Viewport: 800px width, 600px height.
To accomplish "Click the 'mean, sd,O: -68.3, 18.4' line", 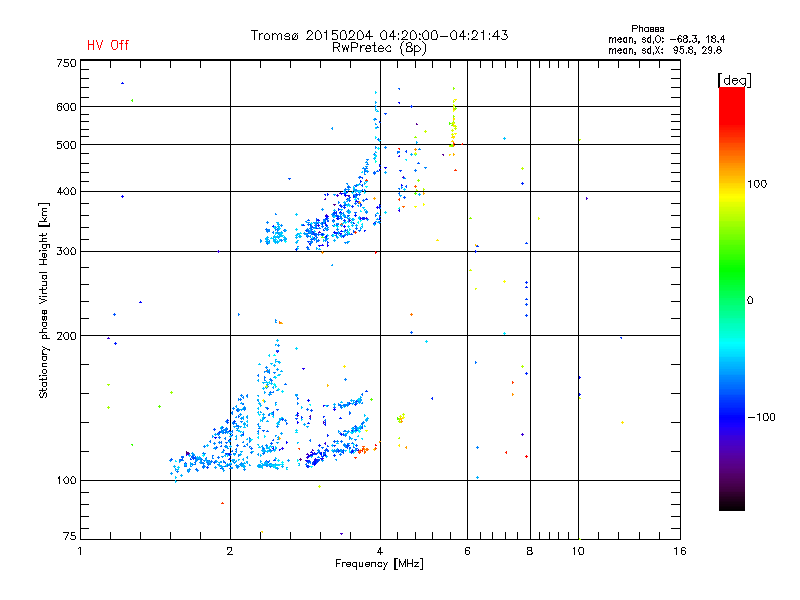I will 666,39.
